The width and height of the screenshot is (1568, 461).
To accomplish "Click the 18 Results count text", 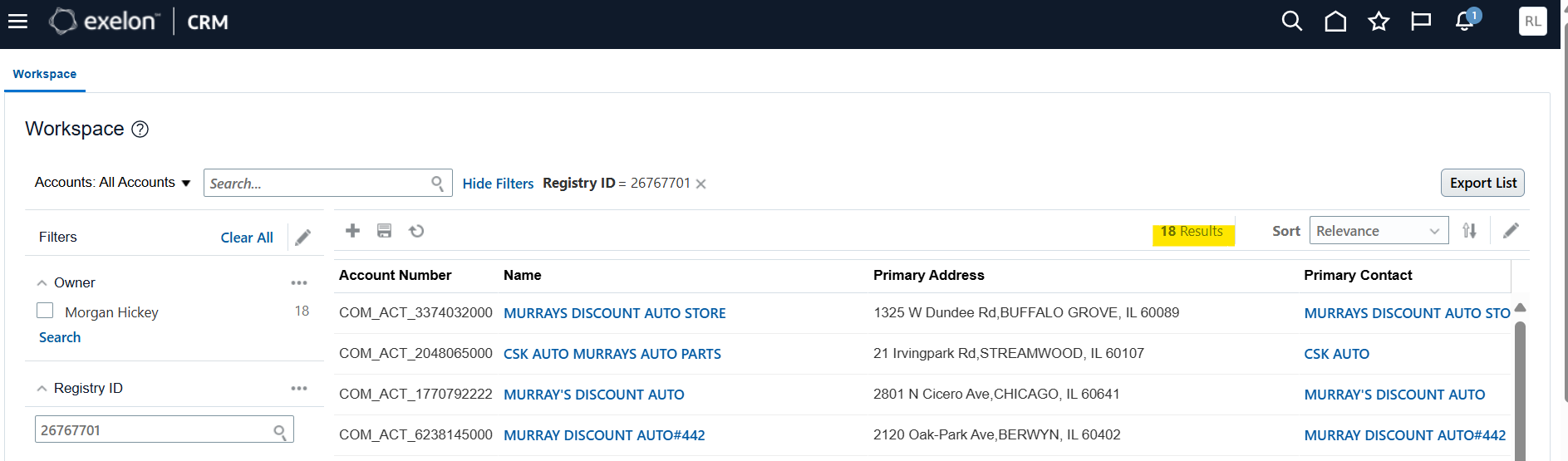I will click(1192, 231).
